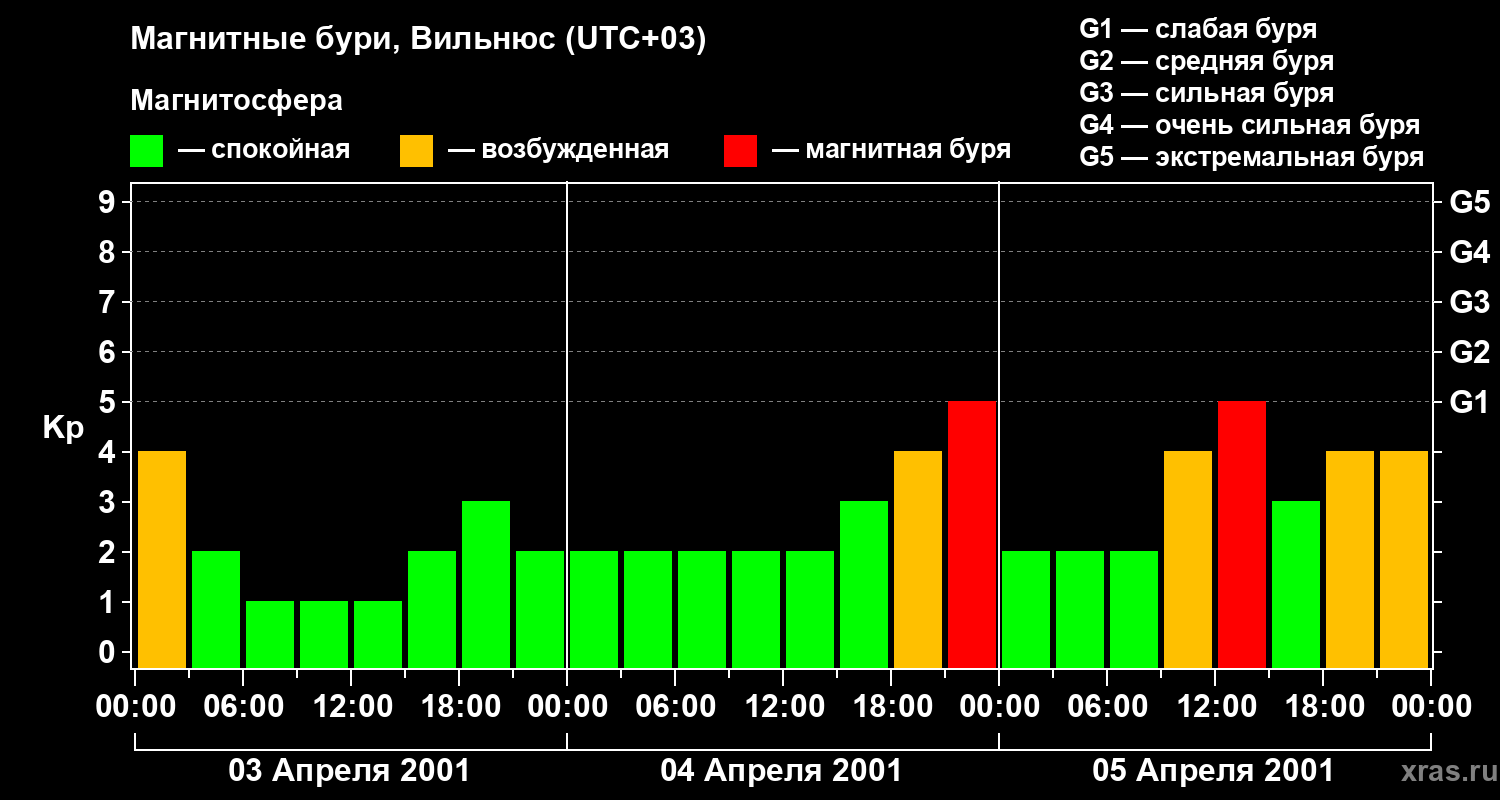Click the red 'магнитная буря' legend swatch
Screen dimensions: 1500x800
click(x=741, y=151)
